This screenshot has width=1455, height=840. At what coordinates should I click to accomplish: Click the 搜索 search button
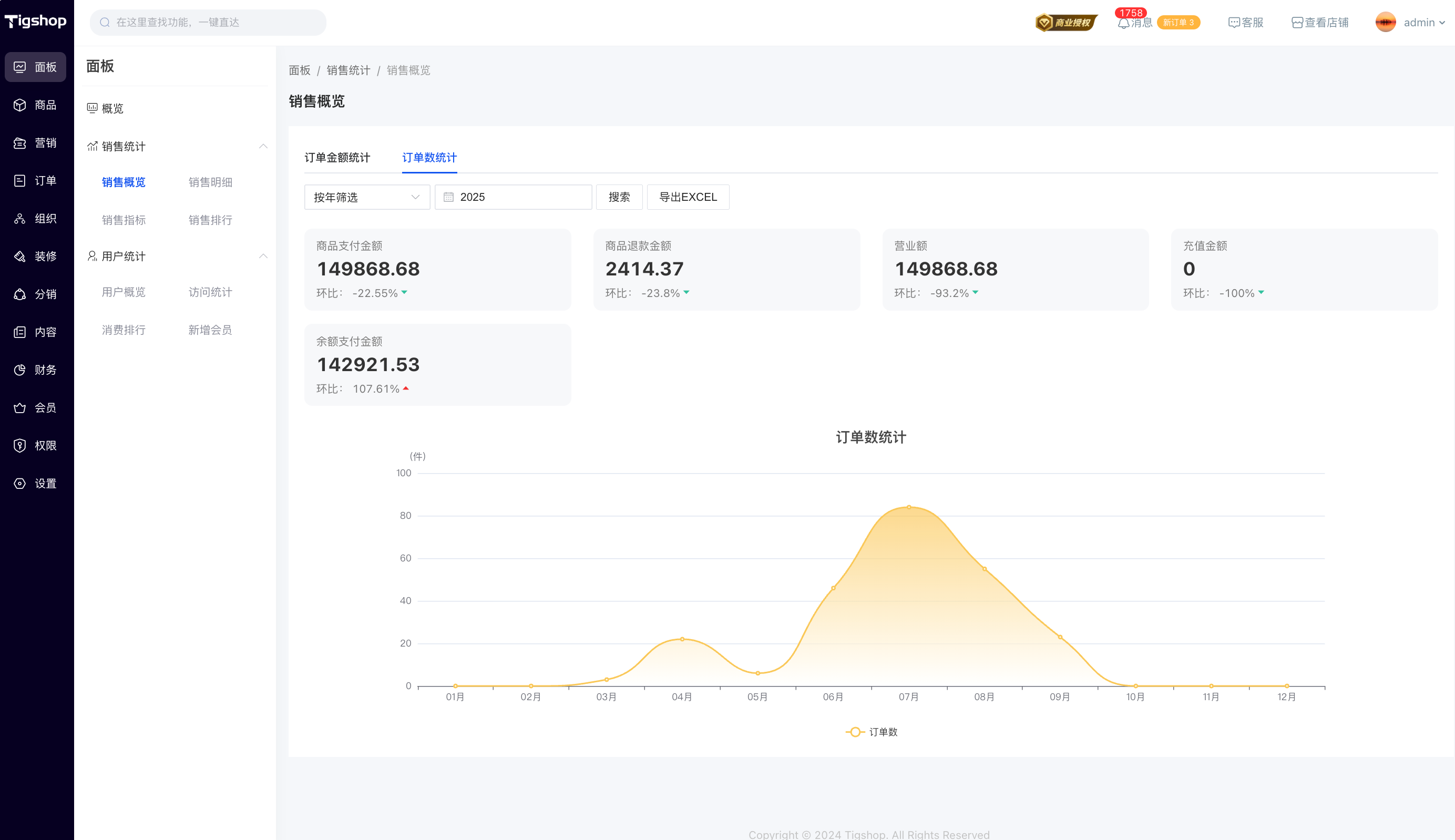[619, 197]
